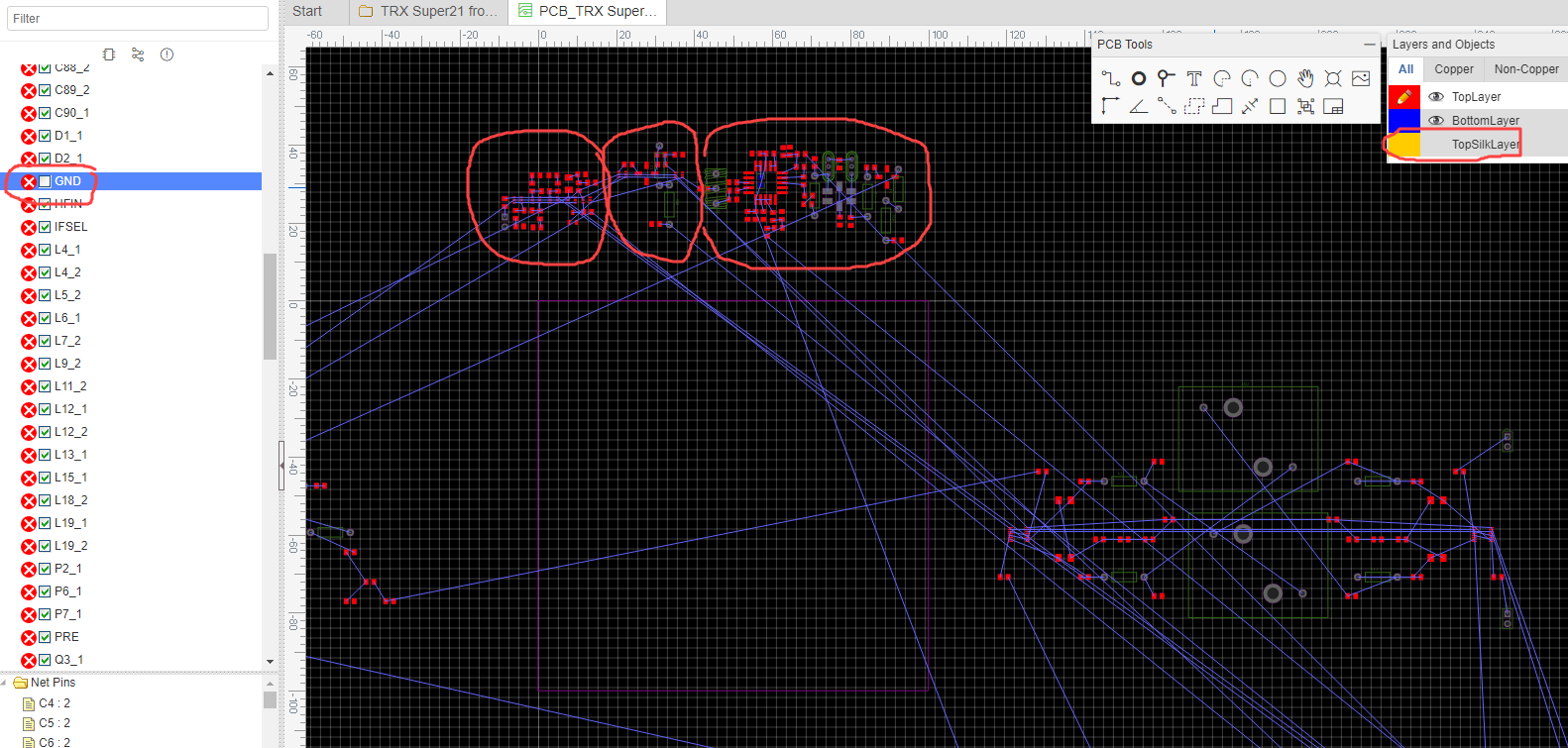Choose the Image insert tool

click(1361, 78)
